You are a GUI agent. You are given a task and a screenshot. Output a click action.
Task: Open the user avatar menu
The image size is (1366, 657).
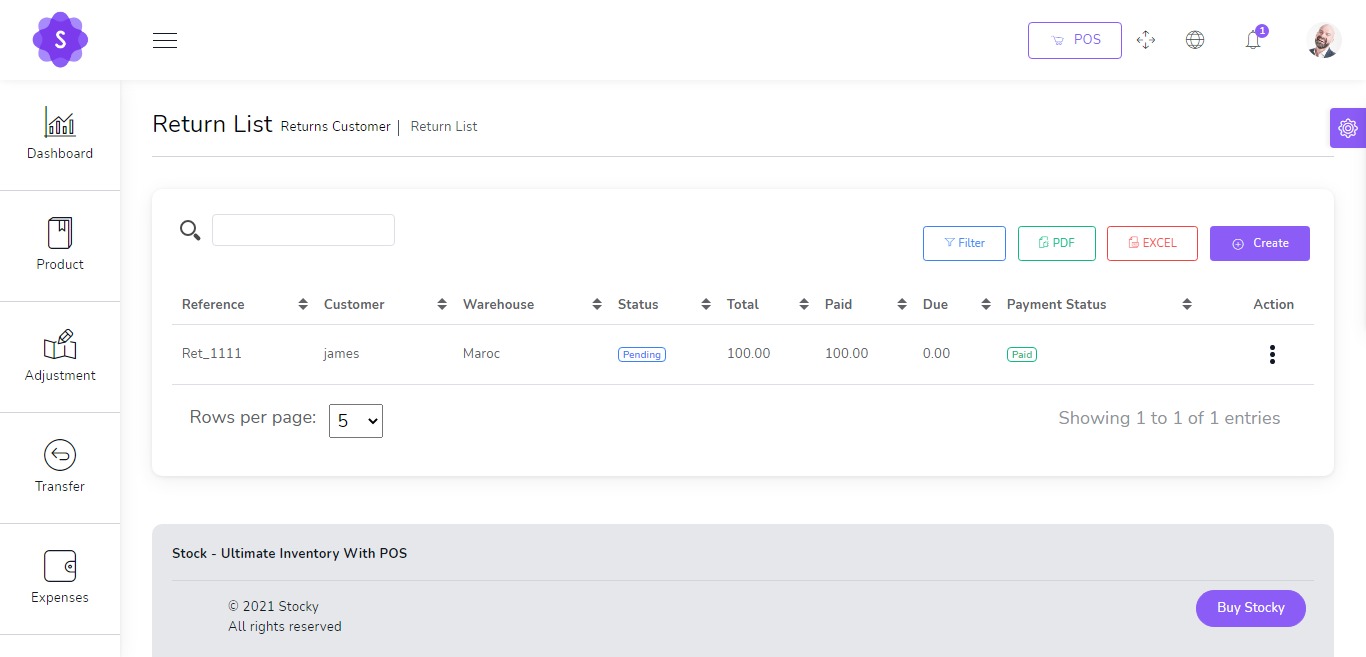point(1323,40)
